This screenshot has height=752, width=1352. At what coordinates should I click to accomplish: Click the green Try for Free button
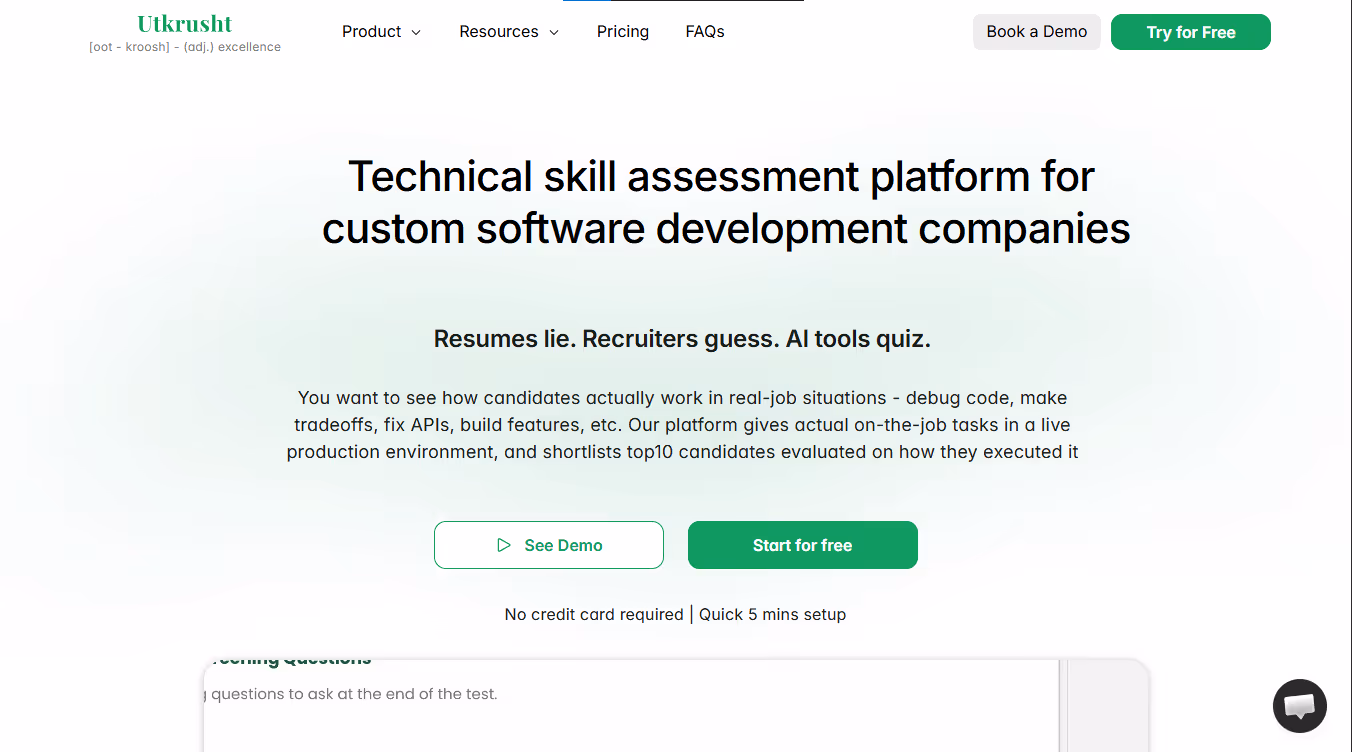[x=1190, y=32]
